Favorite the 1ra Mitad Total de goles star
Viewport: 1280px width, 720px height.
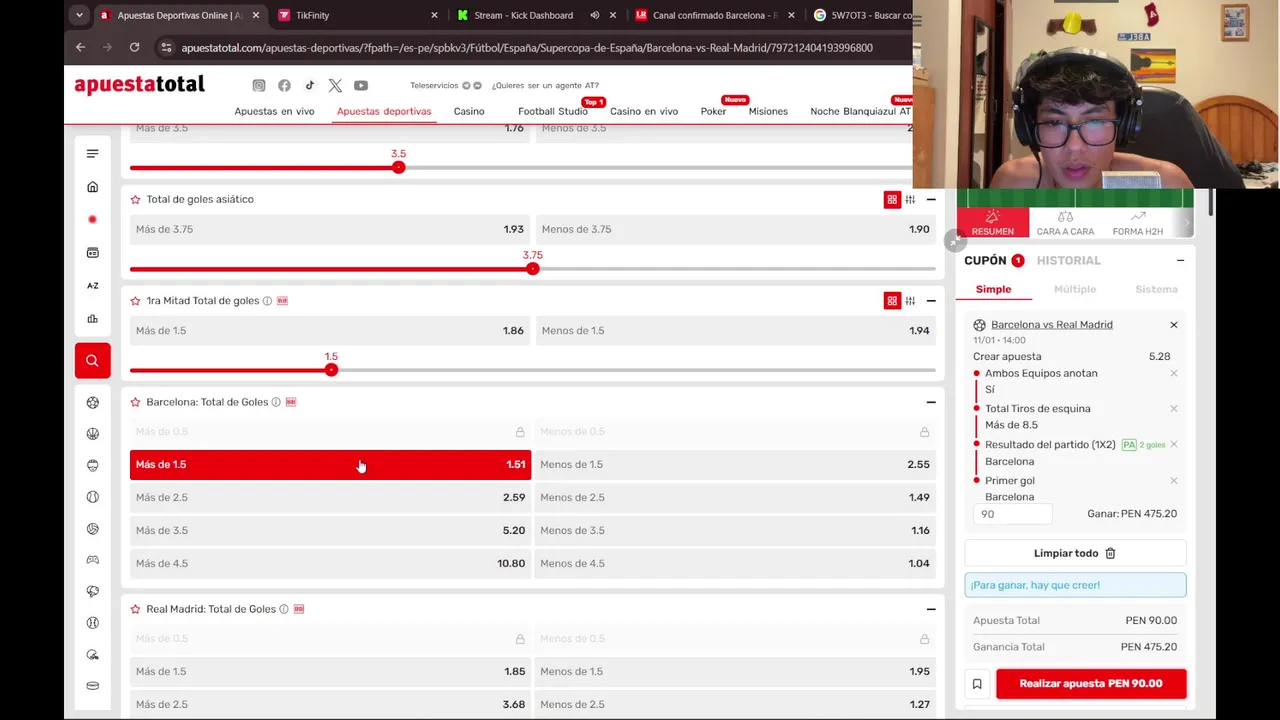(x=135, y=300)
